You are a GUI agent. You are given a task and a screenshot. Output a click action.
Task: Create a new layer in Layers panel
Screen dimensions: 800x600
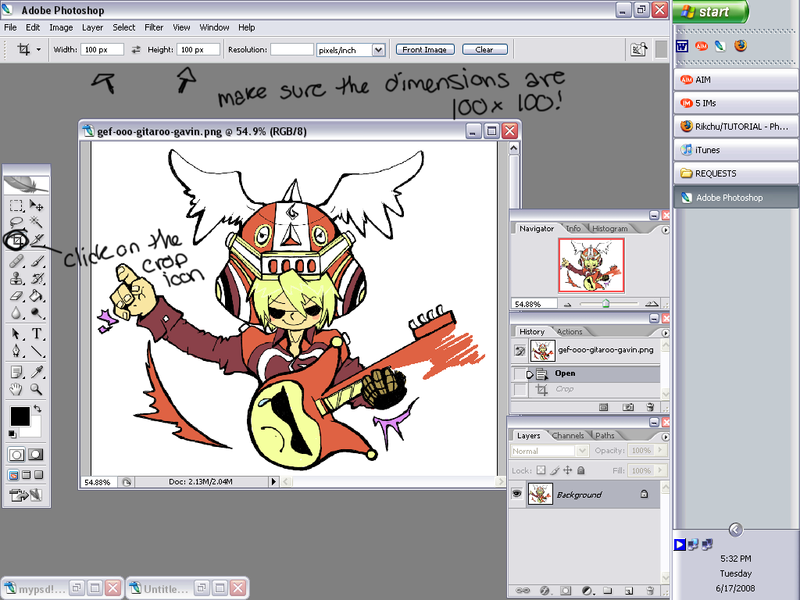pos(629,590)
